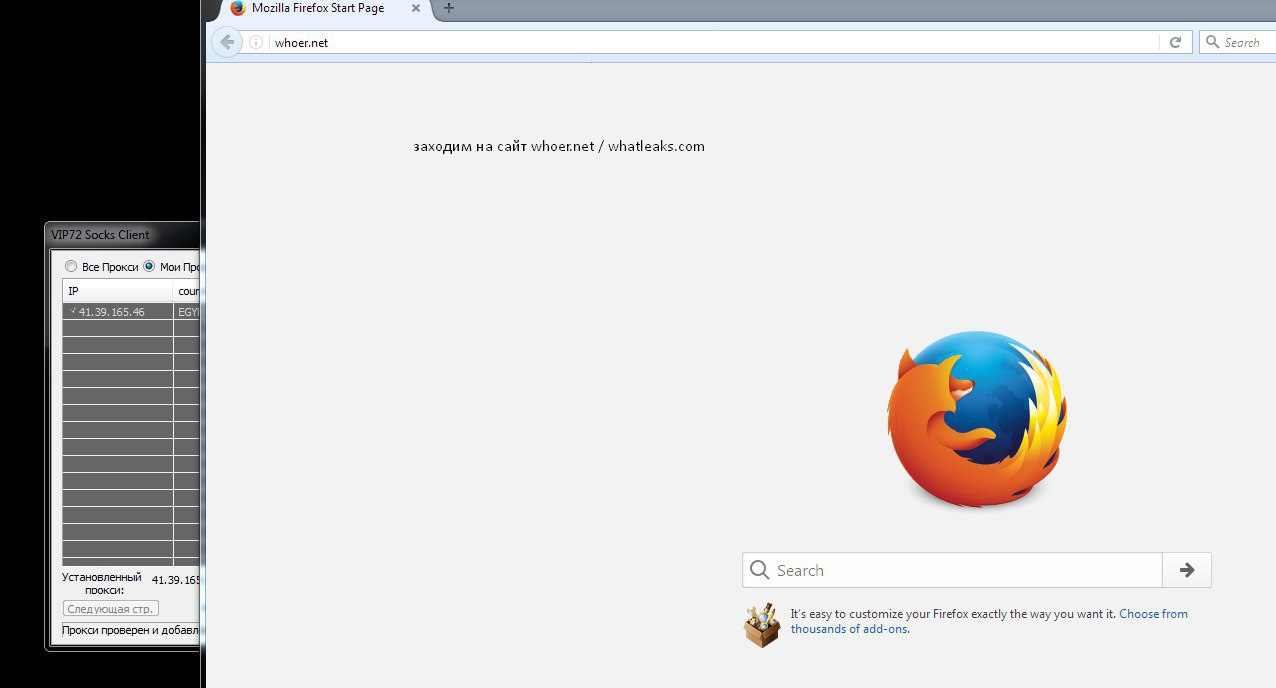Click the Firefox back arrow button
Screen dimensions: 1276x688
pos(227,42)
